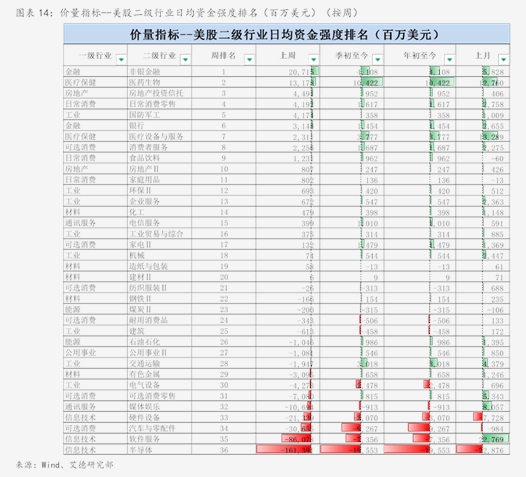Select the 煤炭II cell
The width and height of the screenshot is (526, 477).
pyautogui.click(x=160, y=309)
